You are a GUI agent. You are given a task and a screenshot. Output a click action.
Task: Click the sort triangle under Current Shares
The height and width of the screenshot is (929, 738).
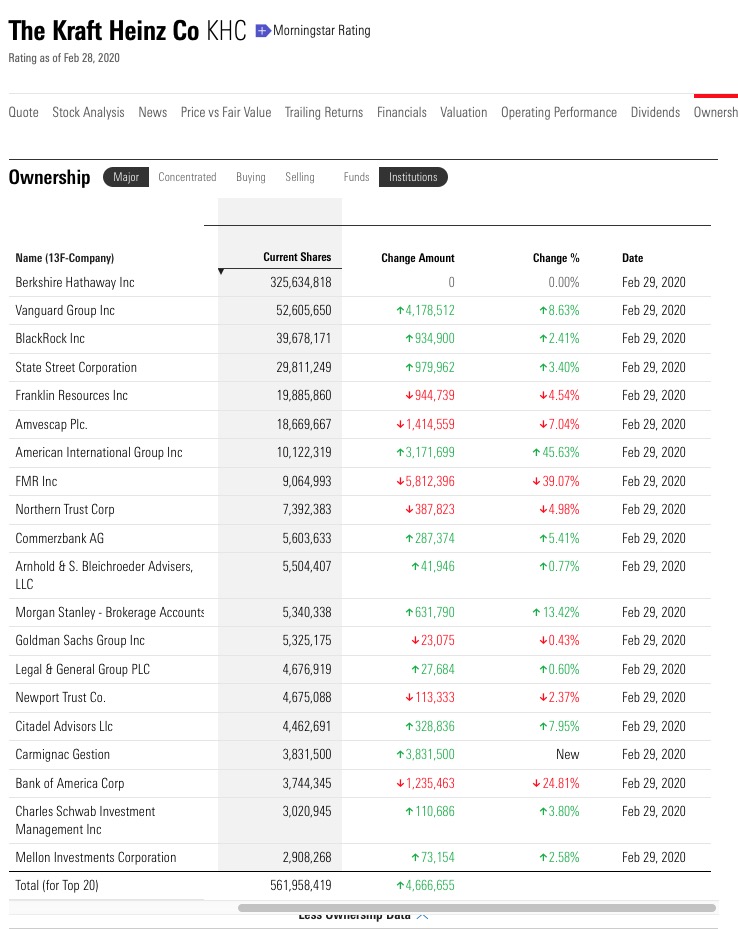coord(221,268)
